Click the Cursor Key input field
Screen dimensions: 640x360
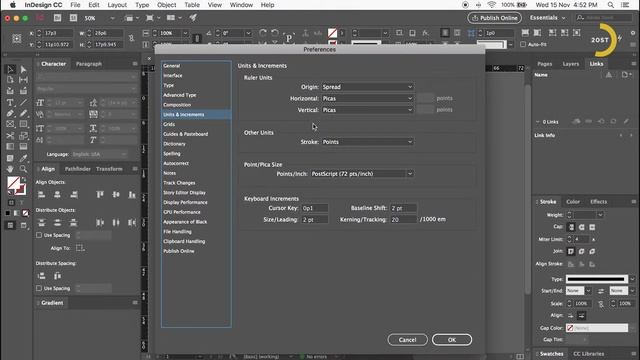point(314,208)
